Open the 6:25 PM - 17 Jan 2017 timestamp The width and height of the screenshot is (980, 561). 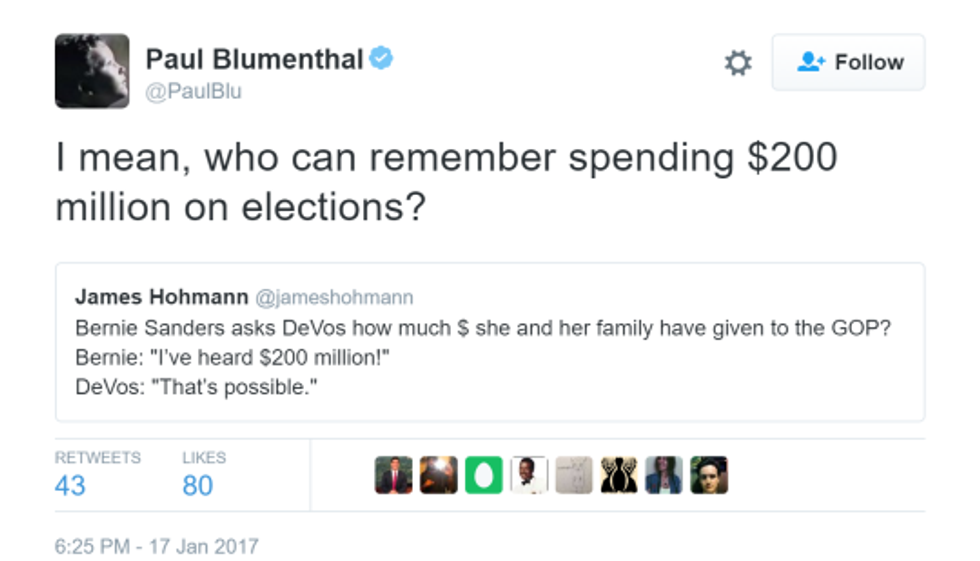point(156,546)
